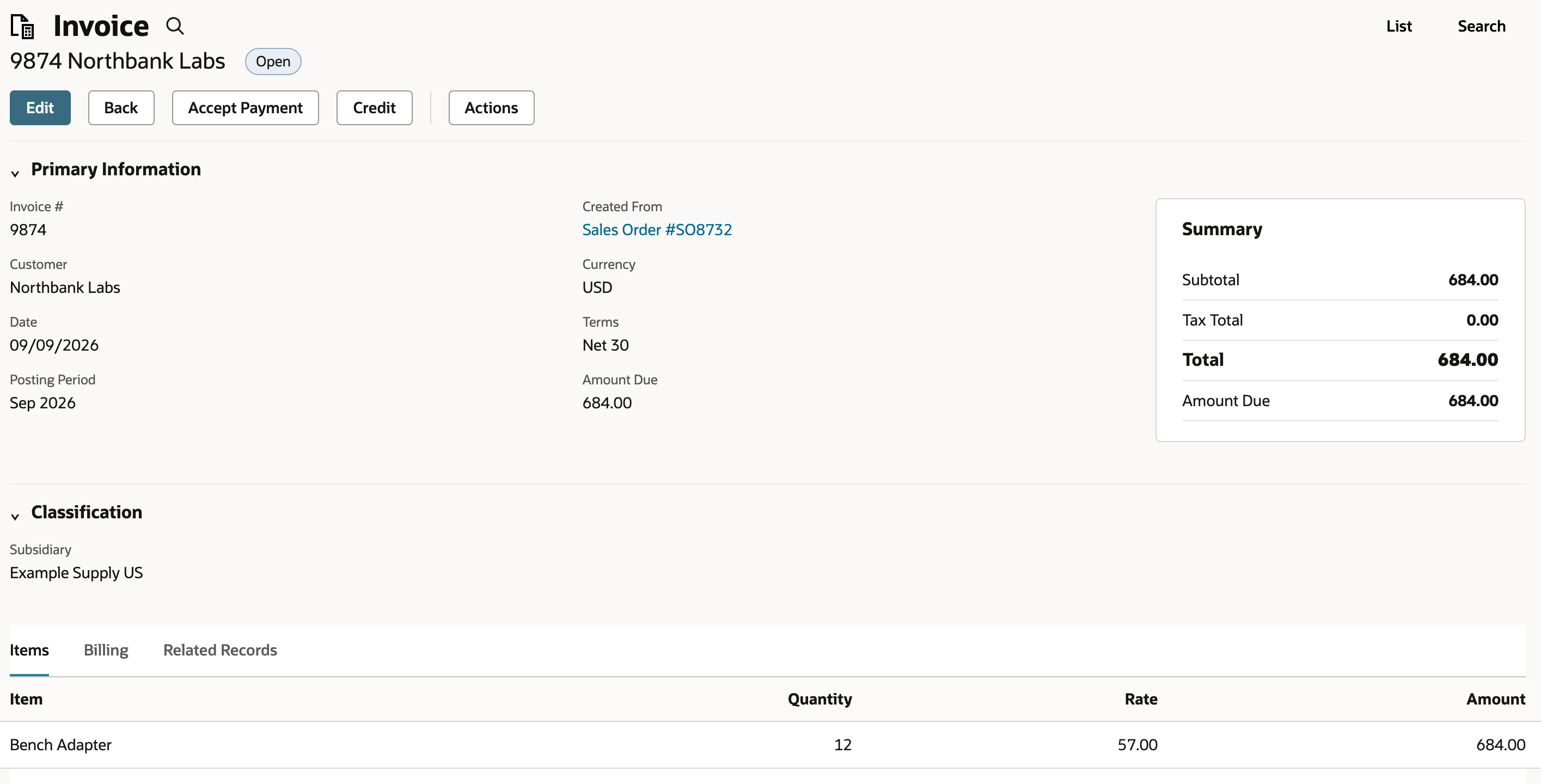Click Accept Payment button
The height and width of the screenshot is (784, 1541).
[245, 108]
